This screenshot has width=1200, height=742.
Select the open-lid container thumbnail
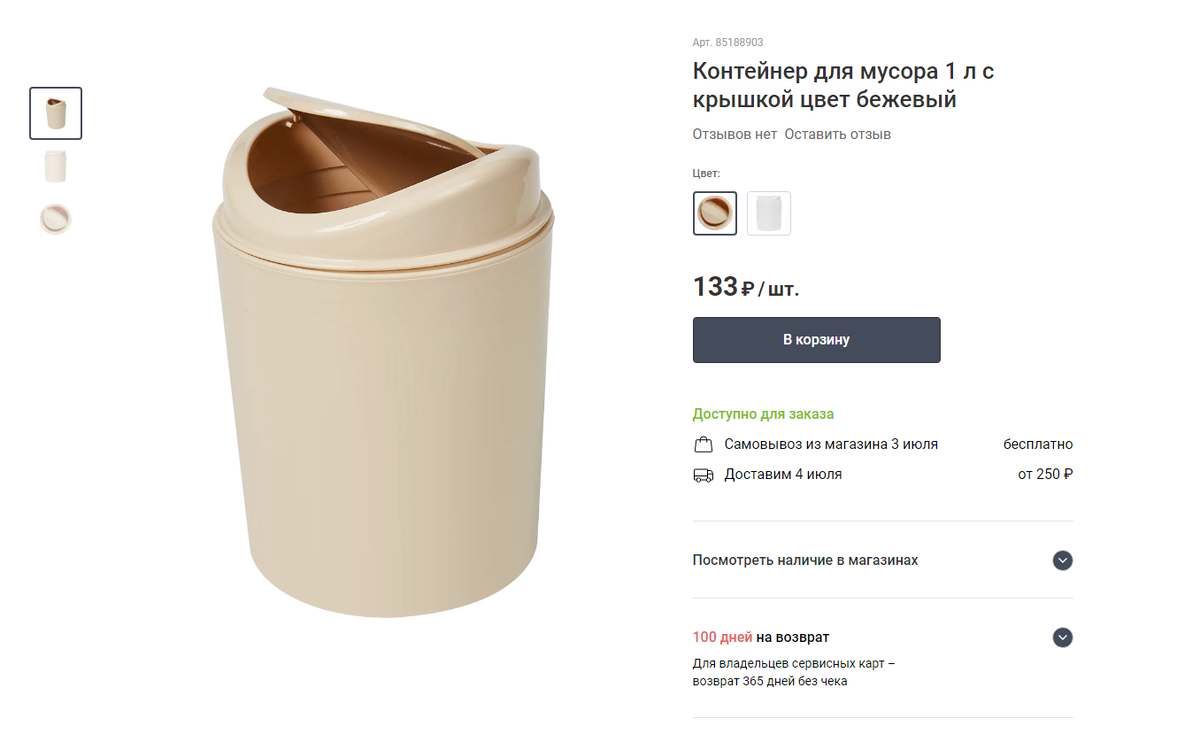click(55, 113)
